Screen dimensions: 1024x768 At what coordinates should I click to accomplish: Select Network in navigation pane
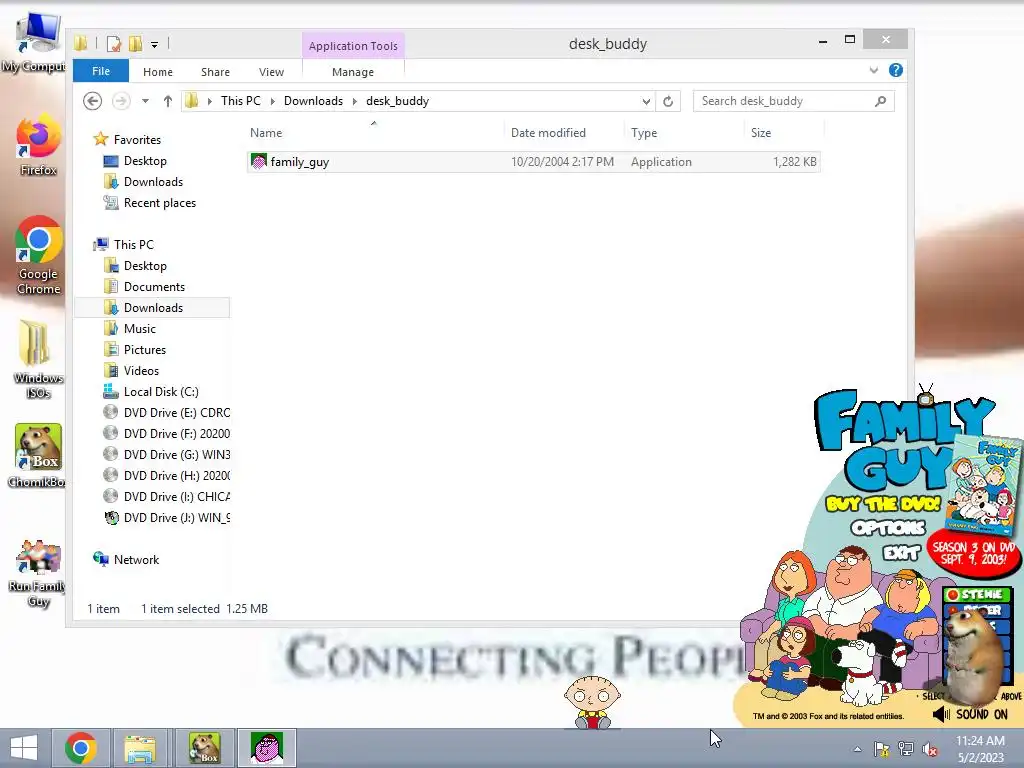126,560
